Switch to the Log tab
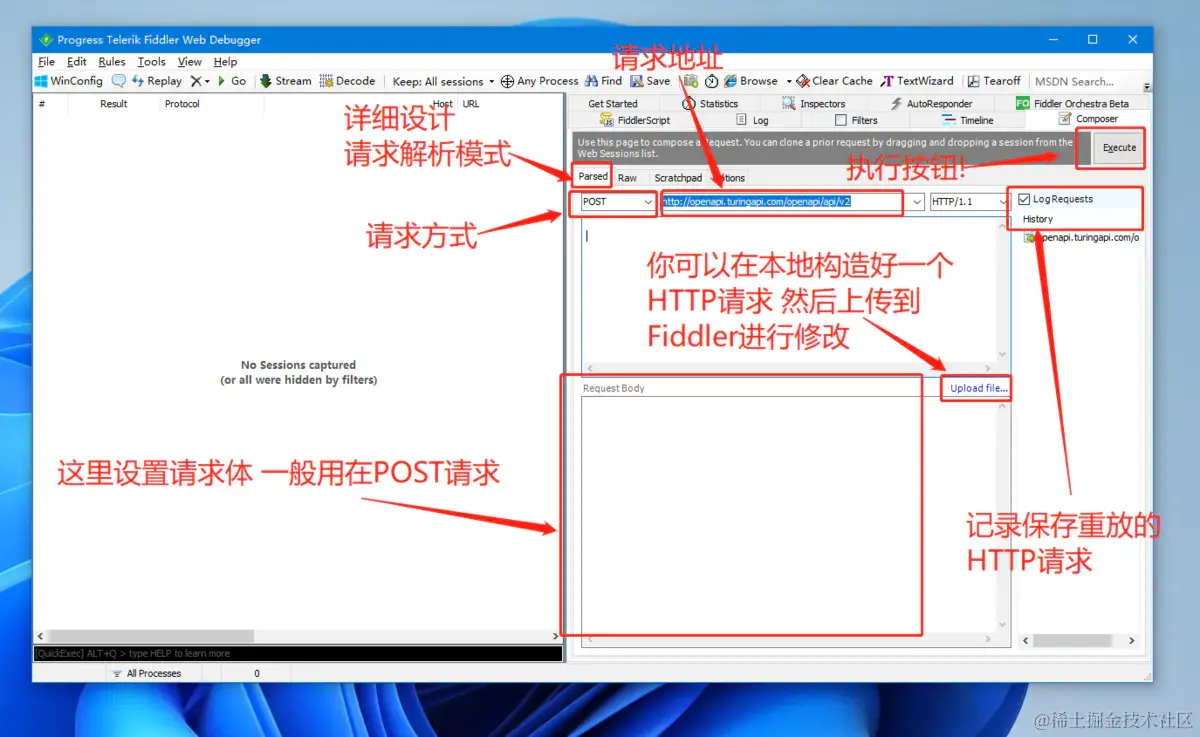Image resolution: width=1200 pixels, height=737 pixels. (x=752, y=120)
